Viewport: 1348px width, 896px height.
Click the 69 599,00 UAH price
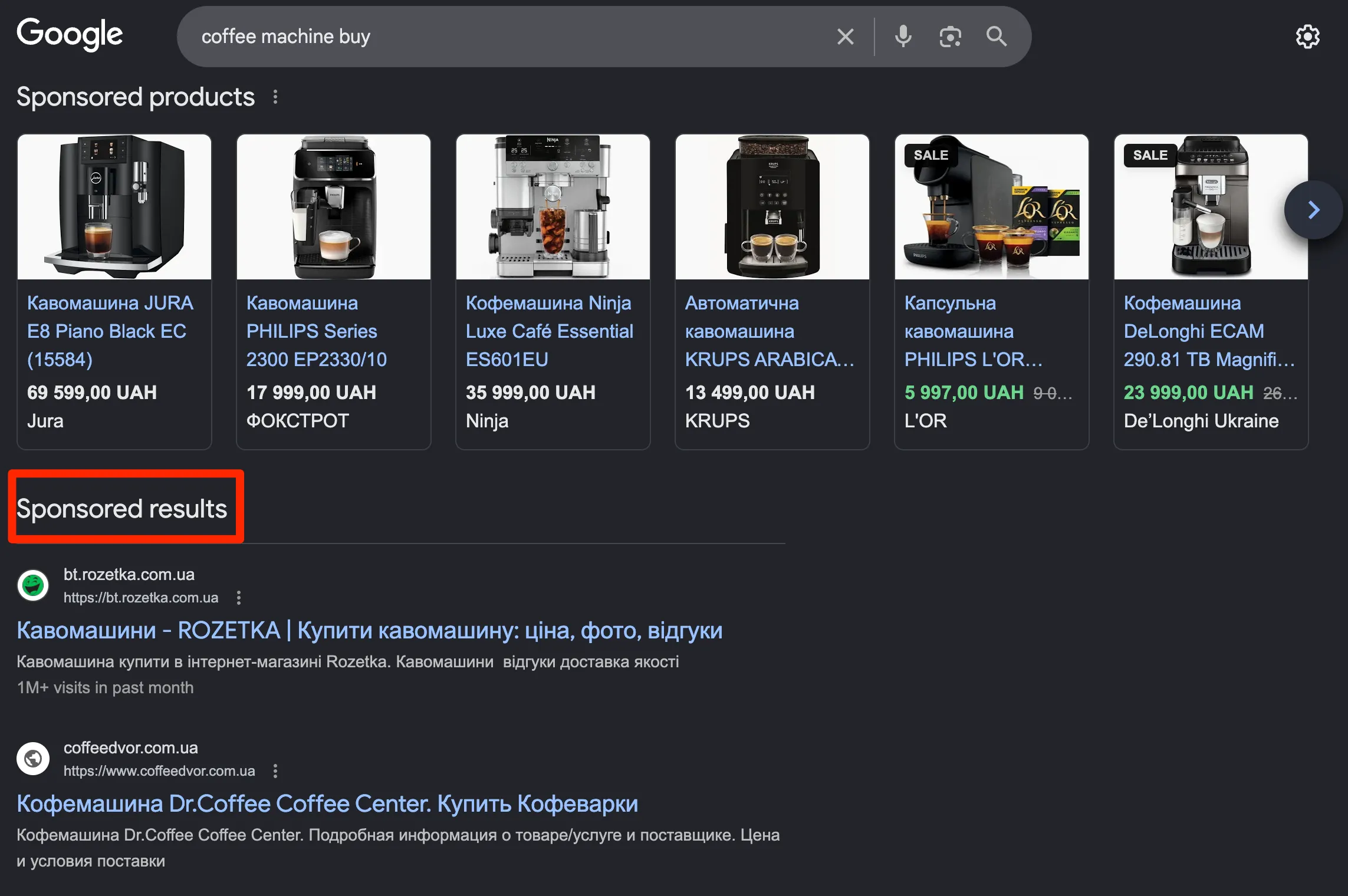click(x=92, y=393)
